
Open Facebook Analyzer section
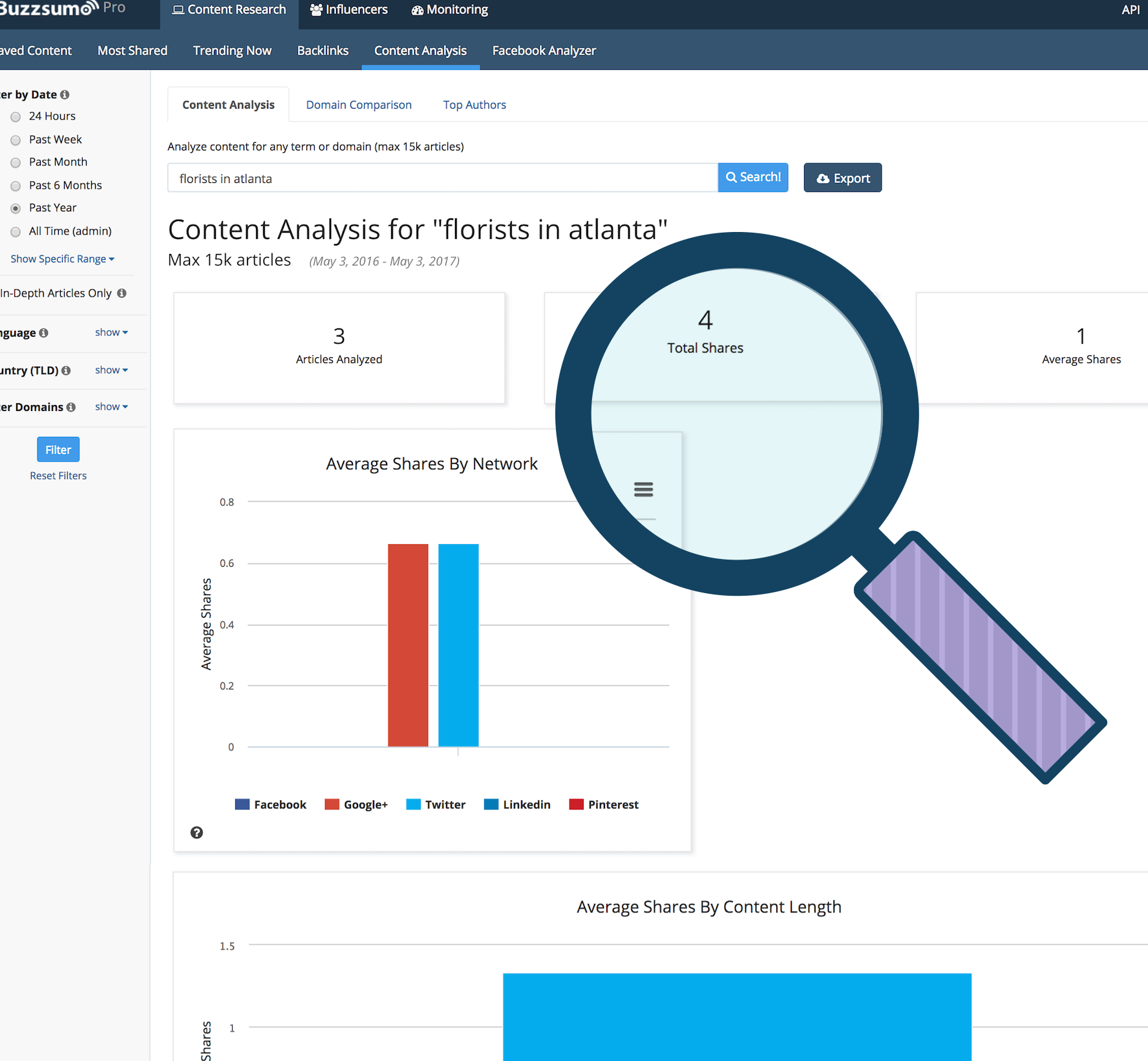[x=544, y=50]
